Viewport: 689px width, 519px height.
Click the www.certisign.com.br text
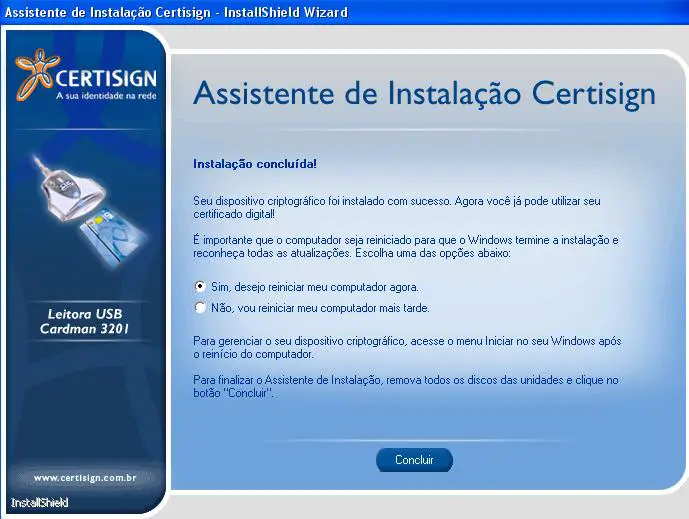point(85,478)
